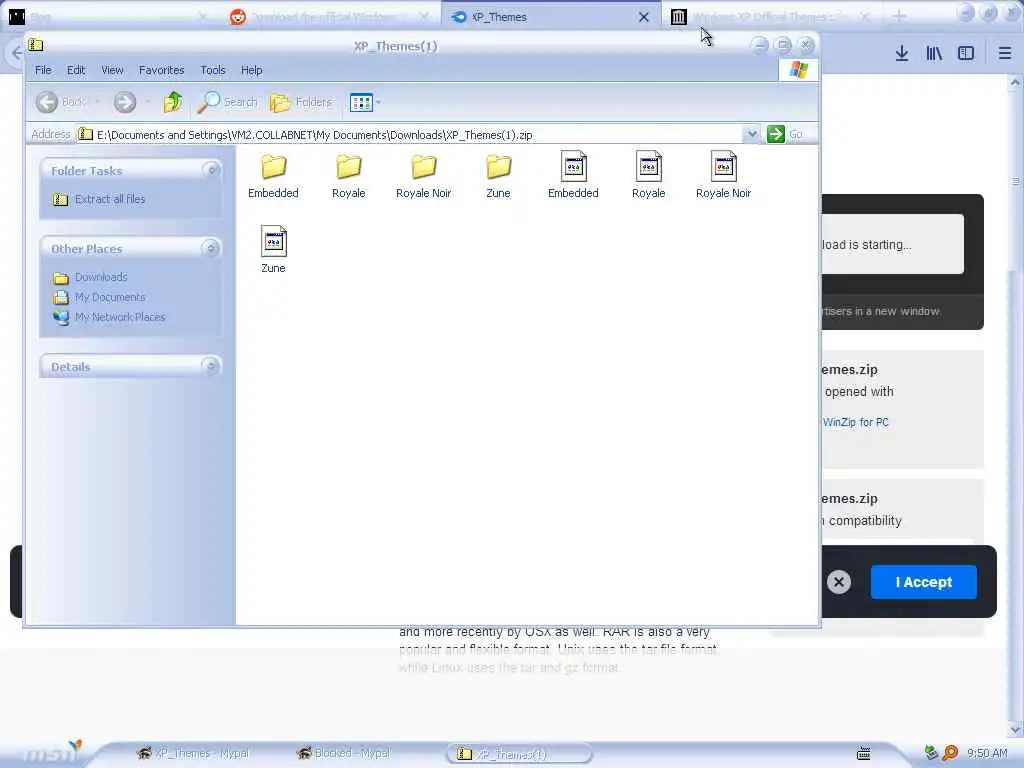
Task: Select the Zune theme file
Action: click(x=273, y=249)
